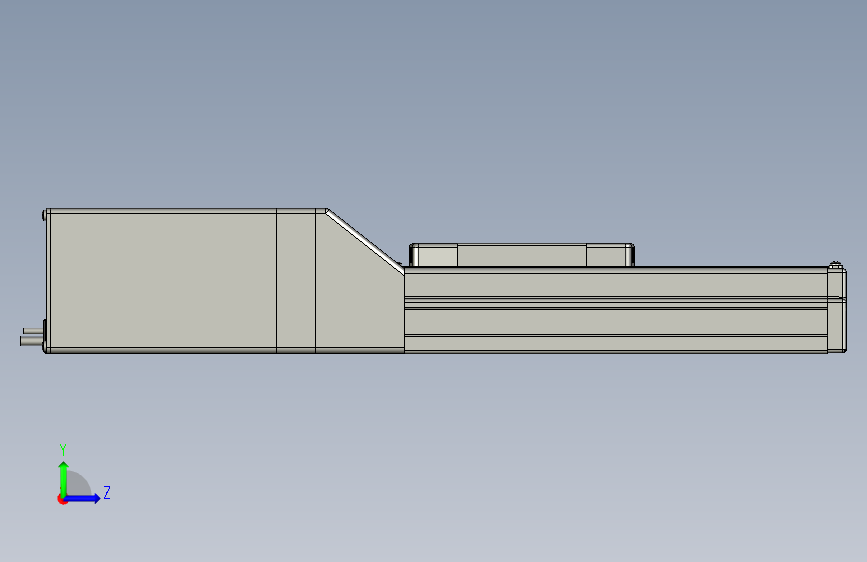Select the end cap at the rail's right end
Screen dimensions: 867x562
(837, 309)
